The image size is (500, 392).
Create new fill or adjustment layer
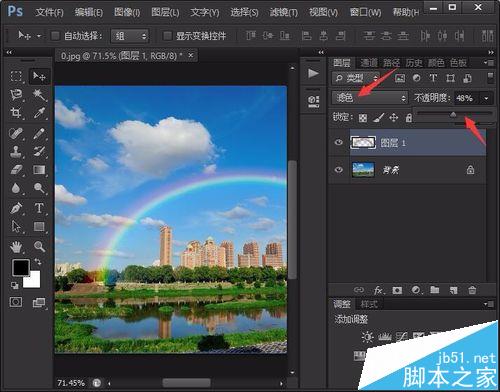click(416, 290)
